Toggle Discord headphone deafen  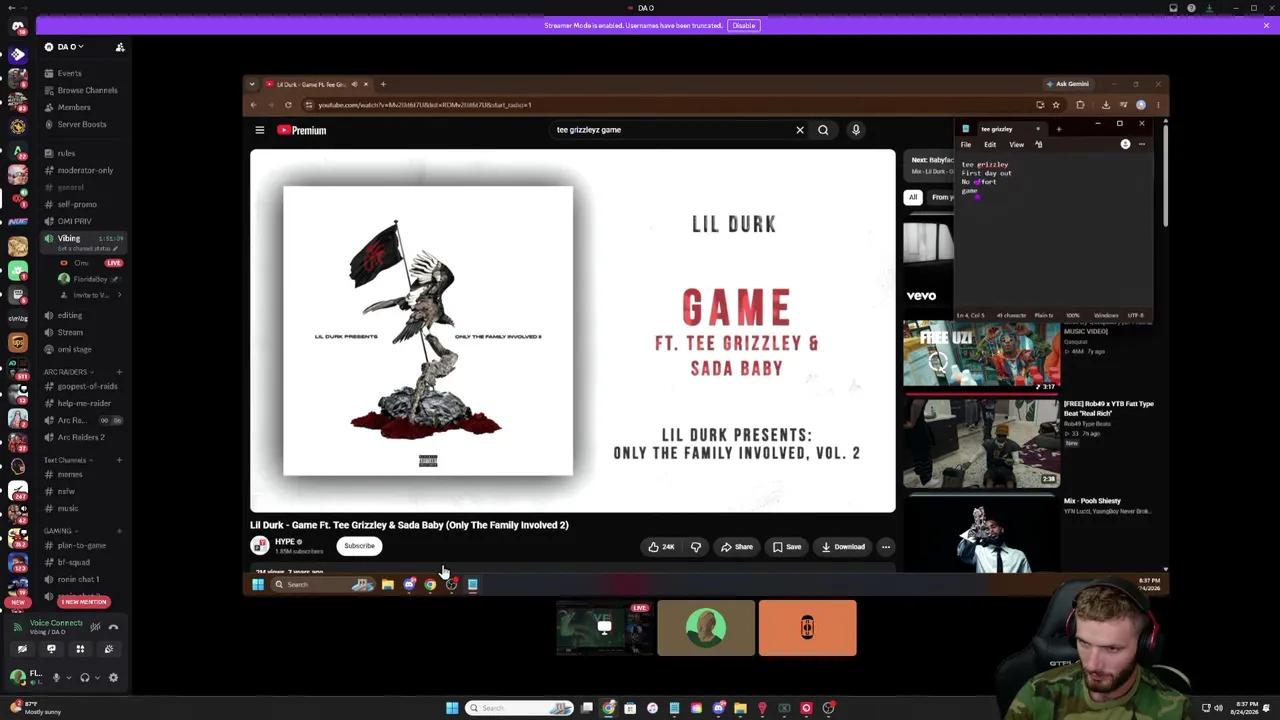point(84,678)
